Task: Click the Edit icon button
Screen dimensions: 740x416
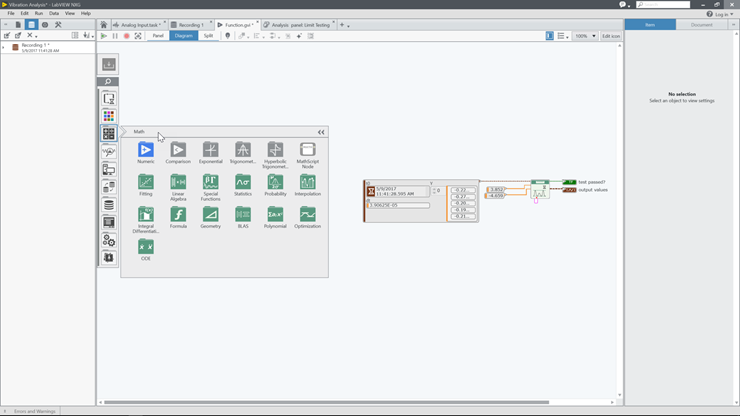Action: [x=610, y=36]
